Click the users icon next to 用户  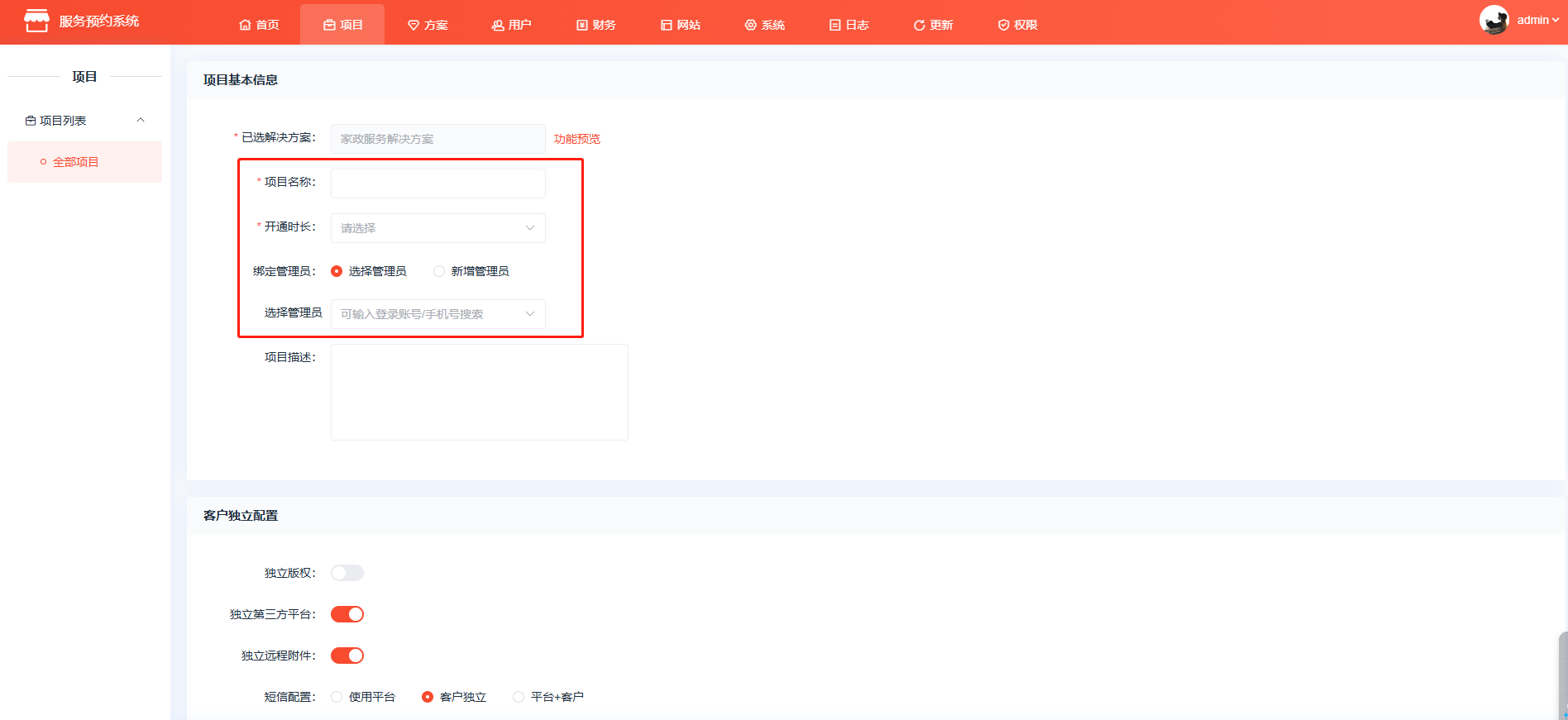pyautogui.click(x=498, y=25)
